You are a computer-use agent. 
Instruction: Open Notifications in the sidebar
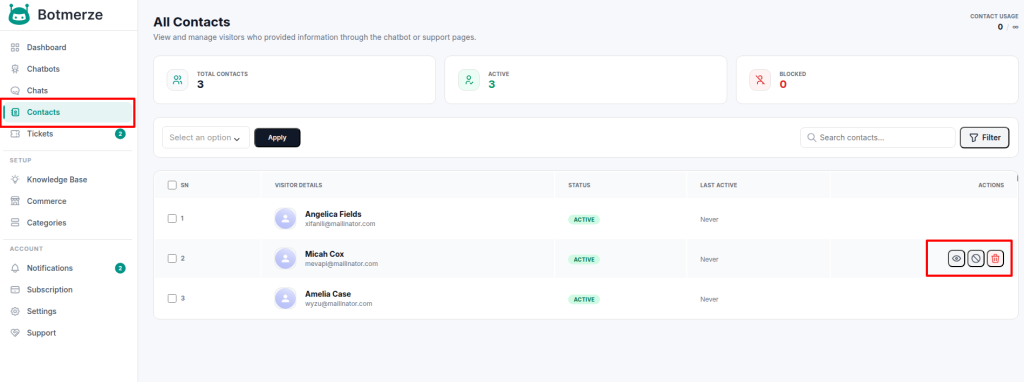69,268
